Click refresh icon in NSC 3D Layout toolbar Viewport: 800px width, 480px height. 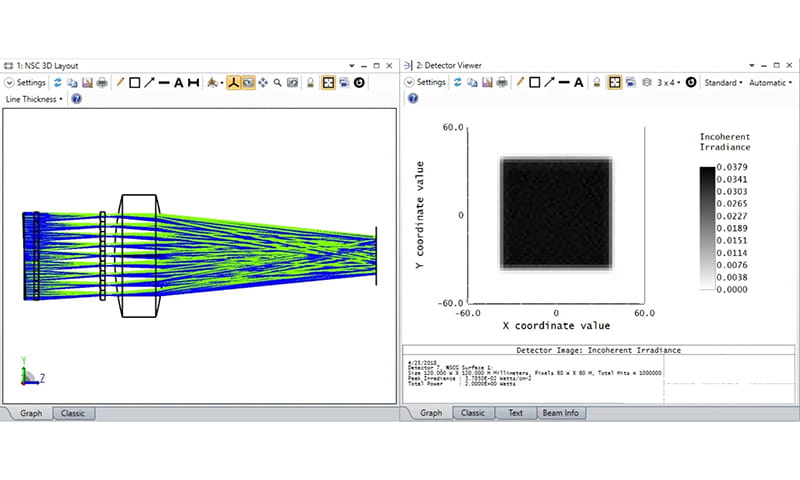(57, 83)
